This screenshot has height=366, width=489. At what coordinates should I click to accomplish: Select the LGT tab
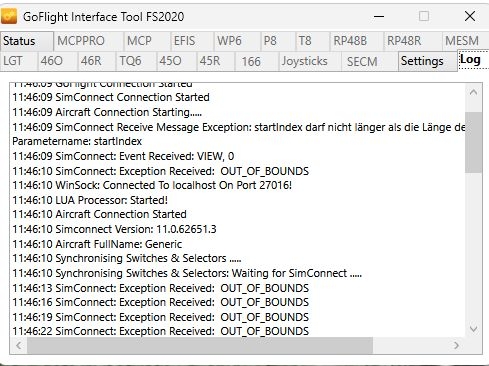pyautogui.click(x=19, y=61)
